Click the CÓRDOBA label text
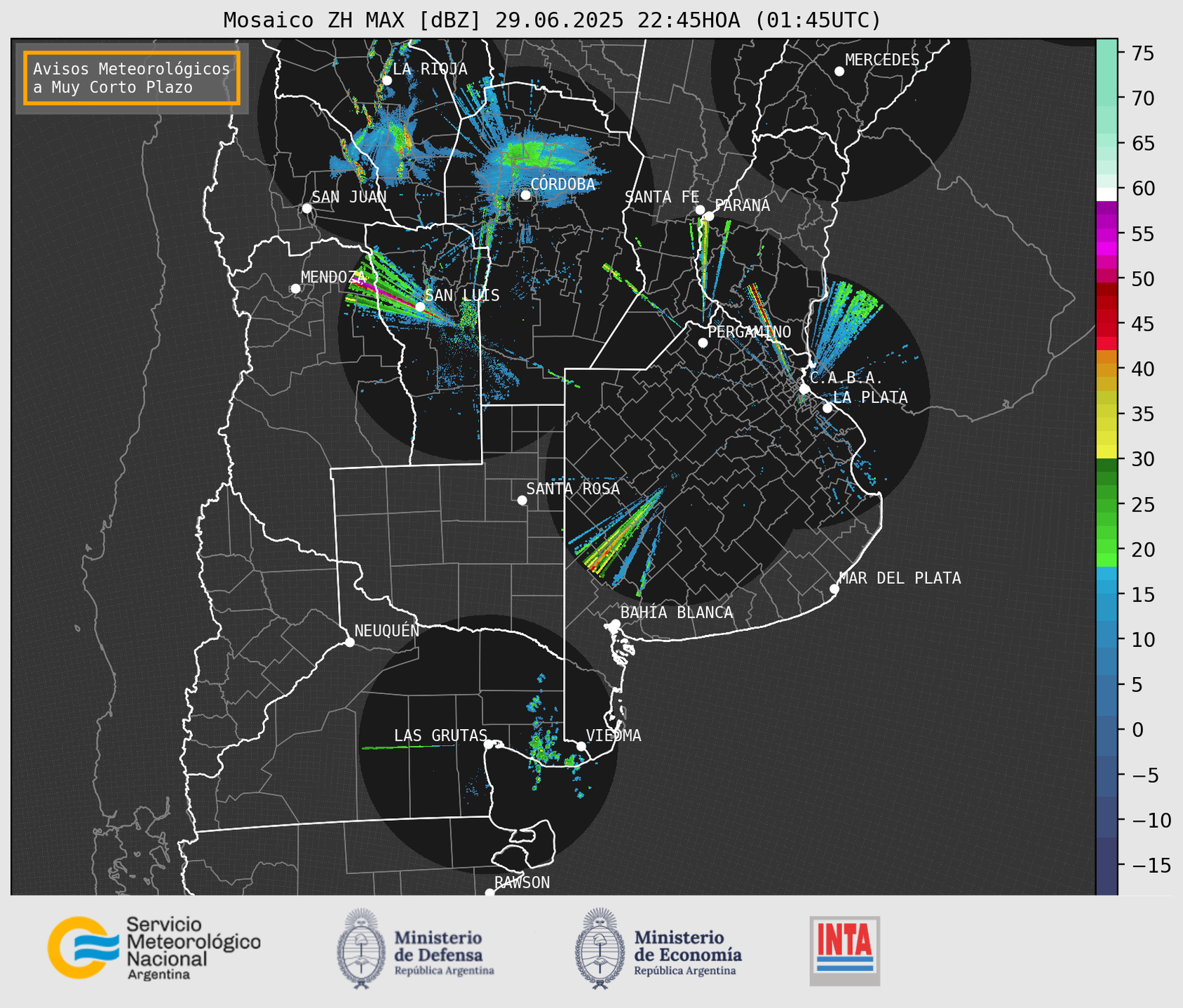This screenshot has width=1183, height=1008. [x=562, y=184]
